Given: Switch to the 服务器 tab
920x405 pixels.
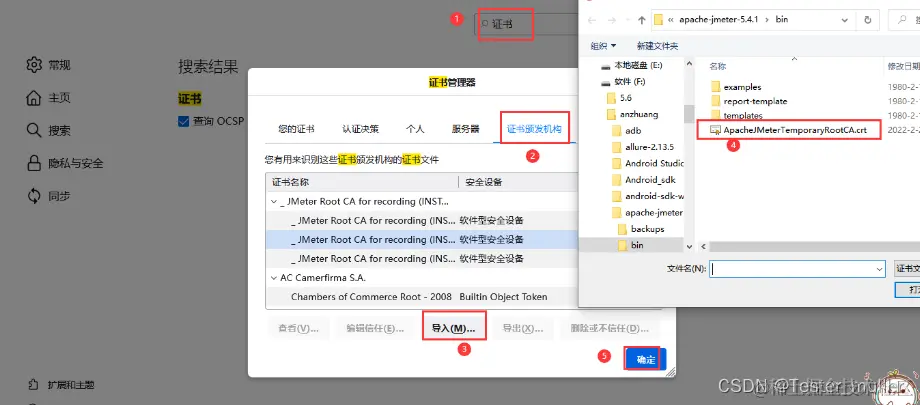Looking at the screenshot, I should click(x=465, y=129).
